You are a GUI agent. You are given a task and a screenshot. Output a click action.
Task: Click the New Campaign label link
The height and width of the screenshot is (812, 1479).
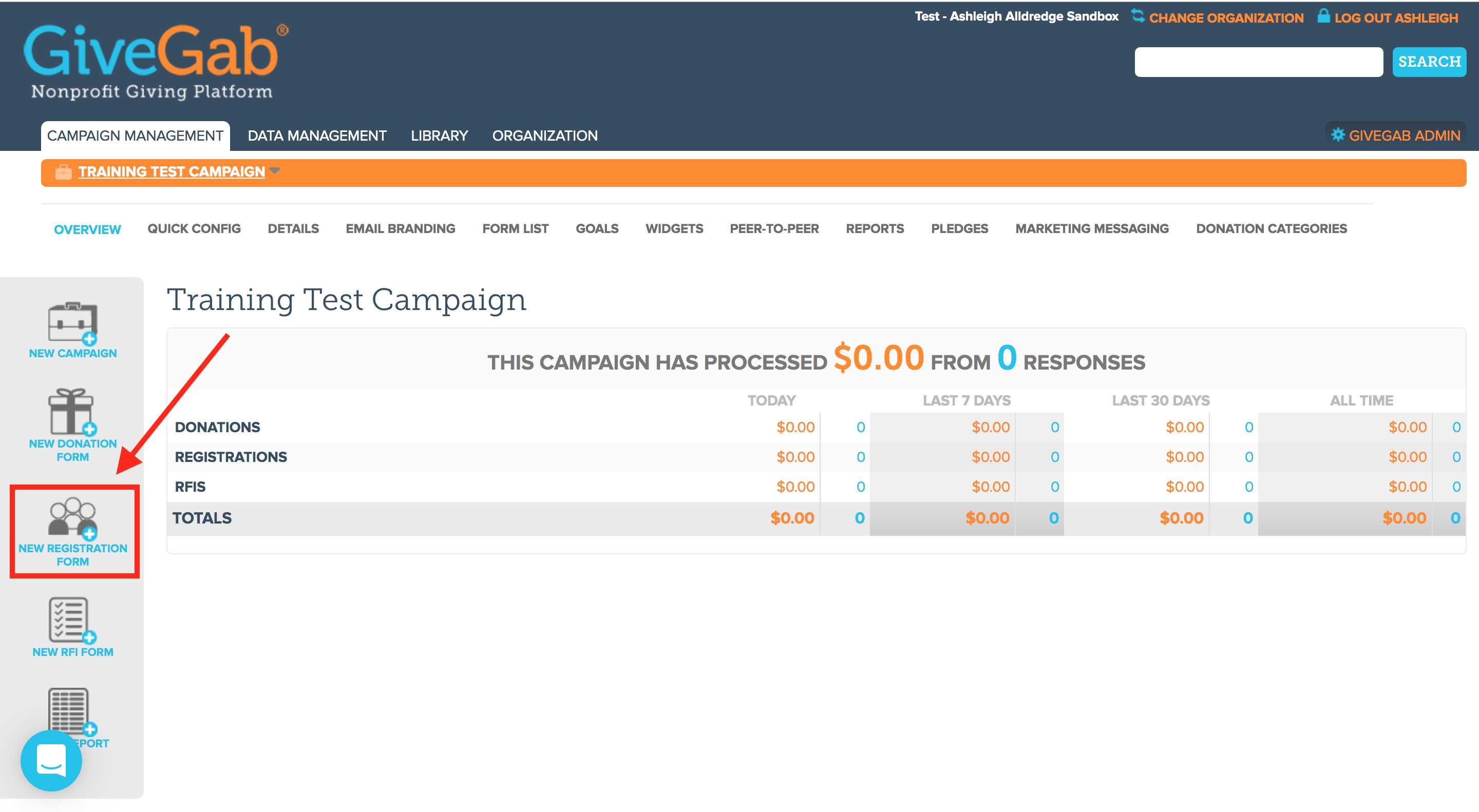coord(73,354)
